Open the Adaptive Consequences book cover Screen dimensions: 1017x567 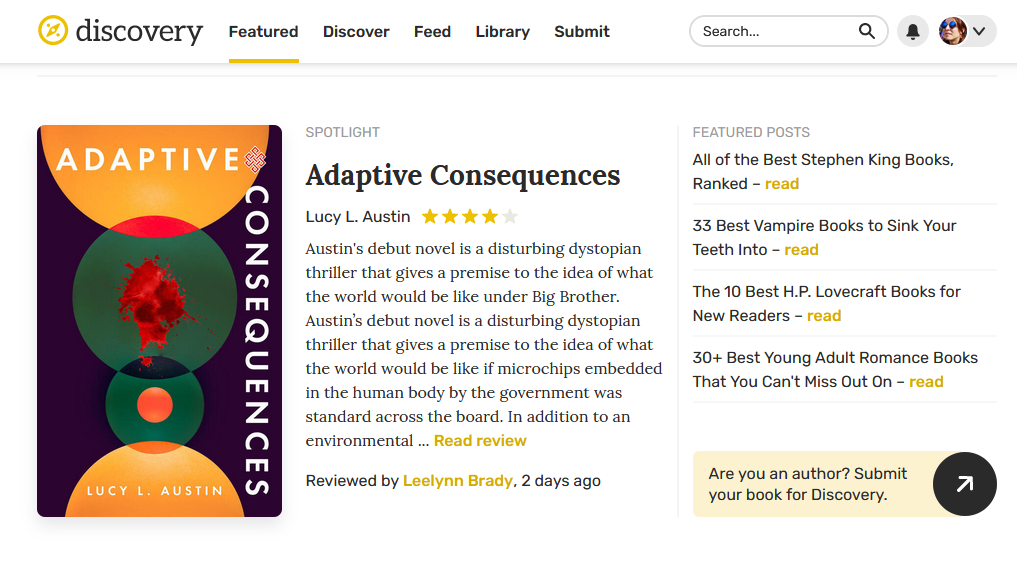[159, 321]
